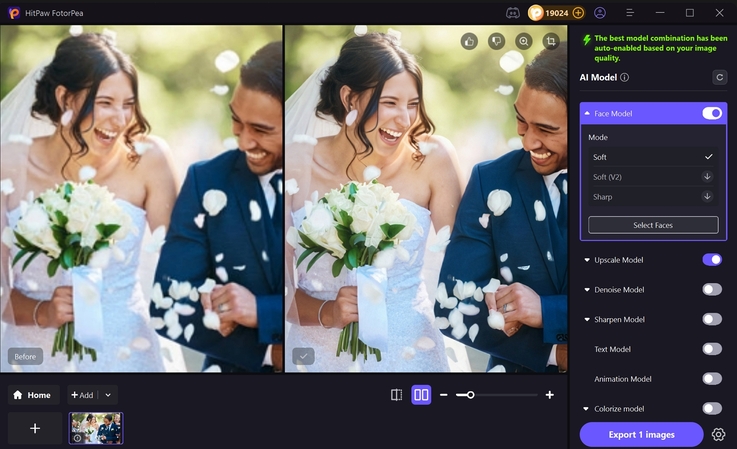
Task: Enable the Text Model toggle
Action: pos(712,349)
